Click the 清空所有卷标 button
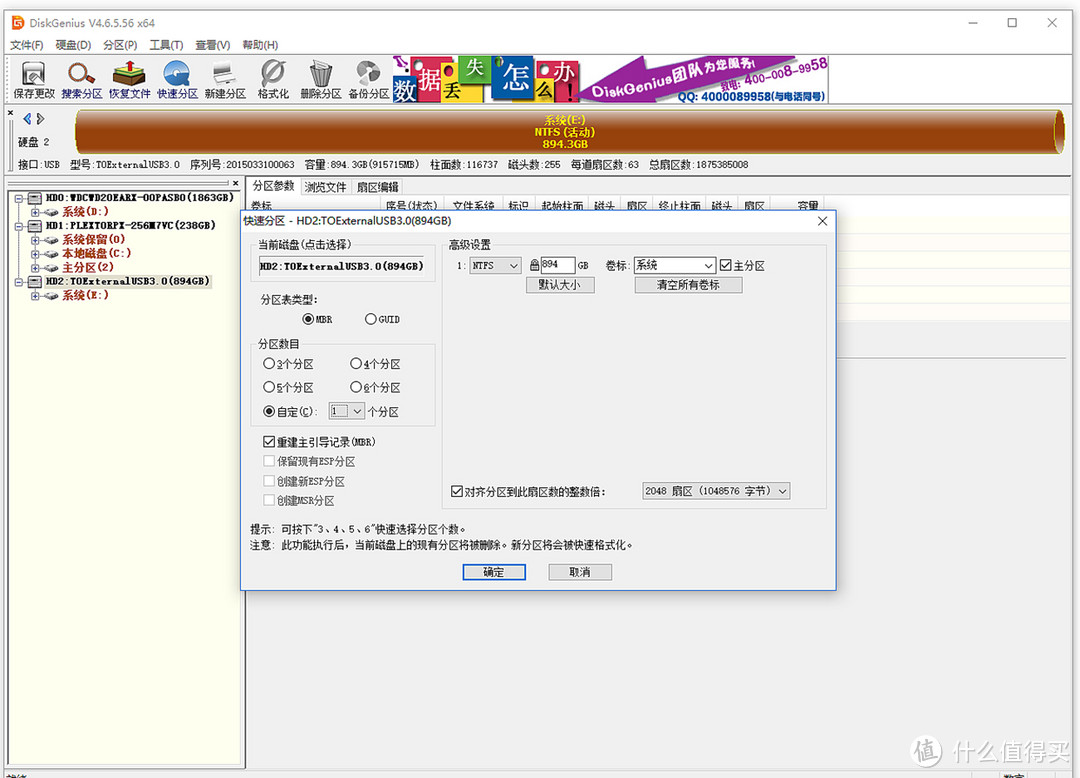 tap(688, 285)
